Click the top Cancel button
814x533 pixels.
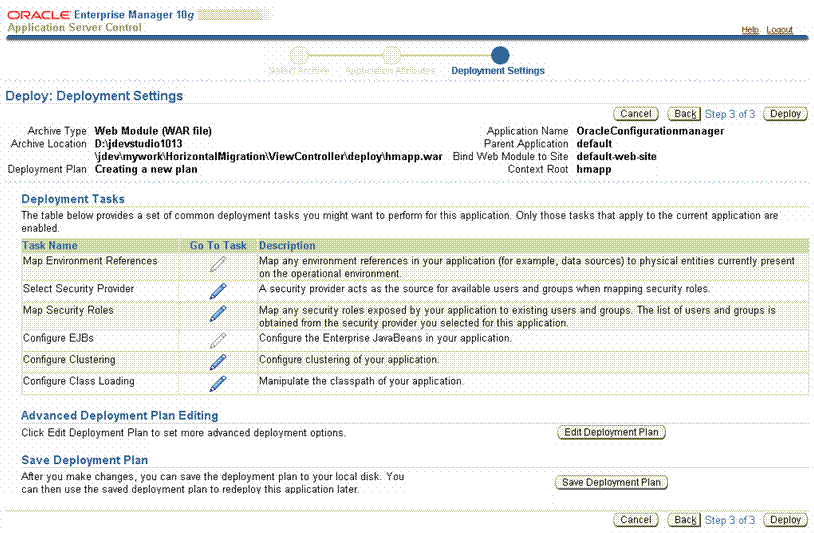click(636, 114)
